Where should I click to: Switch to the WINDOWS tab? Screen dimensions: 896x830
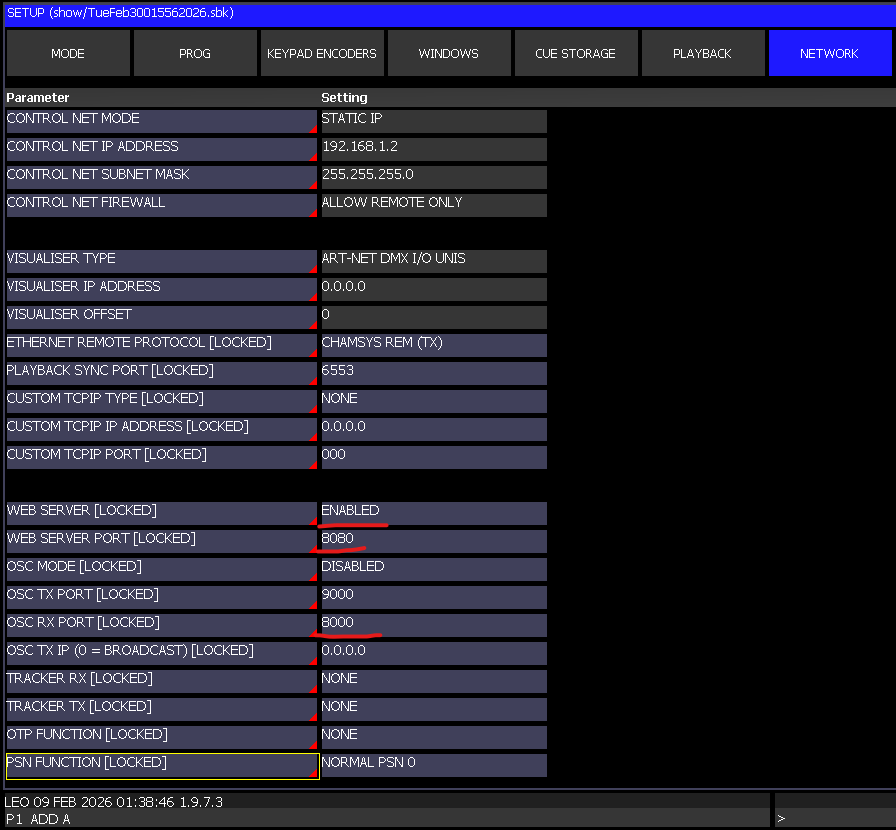448,52
